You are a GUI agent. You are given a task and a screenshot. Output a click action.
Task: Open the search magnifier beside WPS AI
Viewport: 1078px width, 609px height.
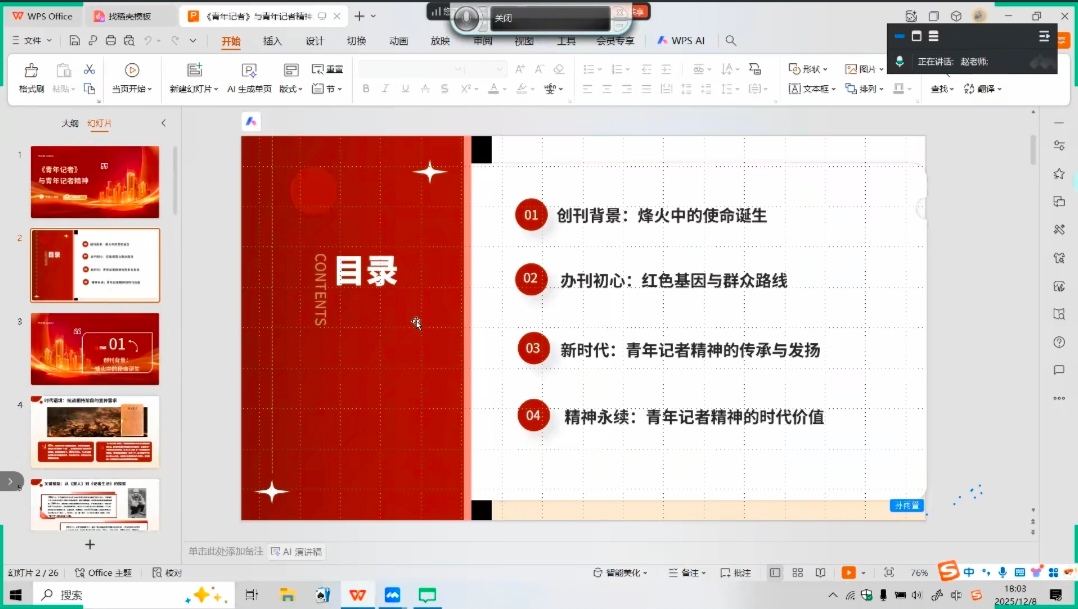pos(731,41)
